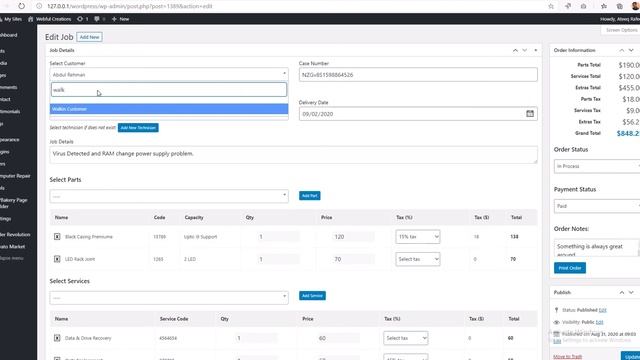Edit the Visibility Public link
Image resolution: width=640 pixels, height=360 pixels.
coord(599,322)
